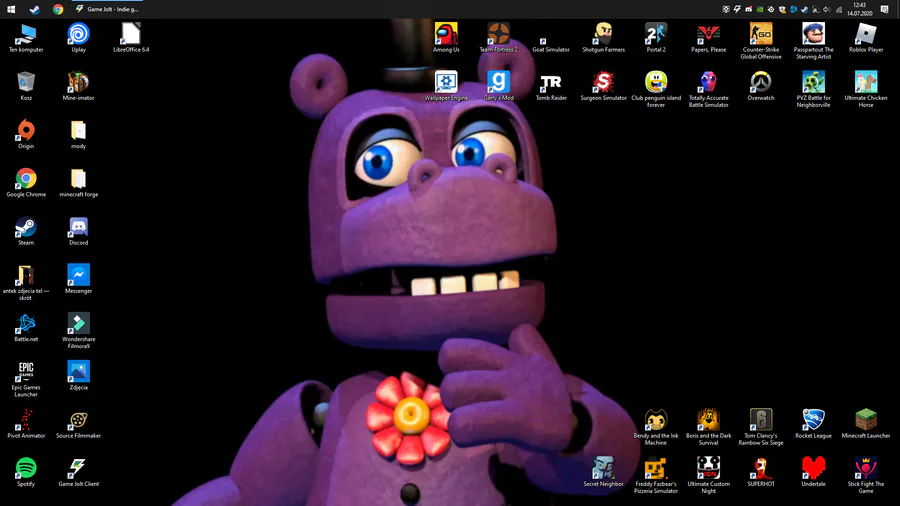
Task: Select Boris and the Dark Survival icon
Action: pos(708,427)
